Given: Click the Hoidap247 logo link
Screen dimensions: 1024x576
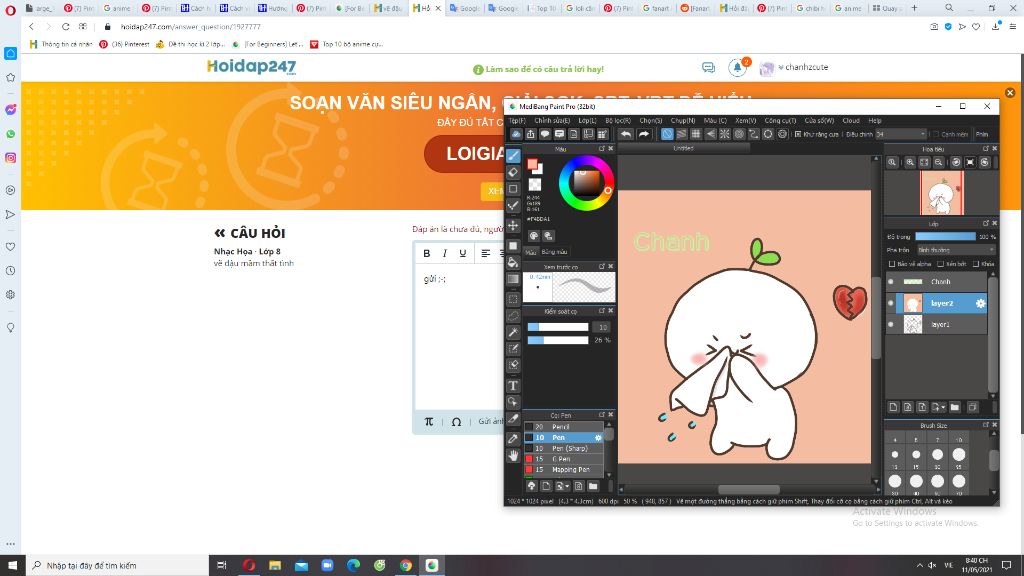Looking at the screenshot, I should click(x=251, y=67).
